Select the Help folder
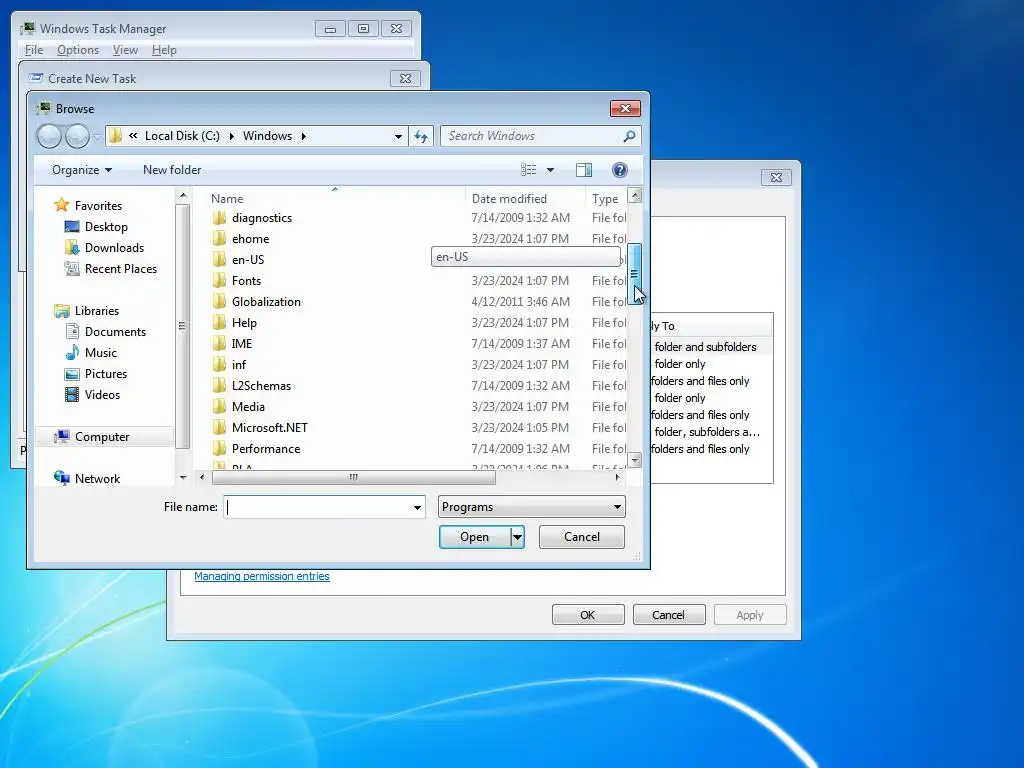The image size is (1024, 768). [244, 323]
